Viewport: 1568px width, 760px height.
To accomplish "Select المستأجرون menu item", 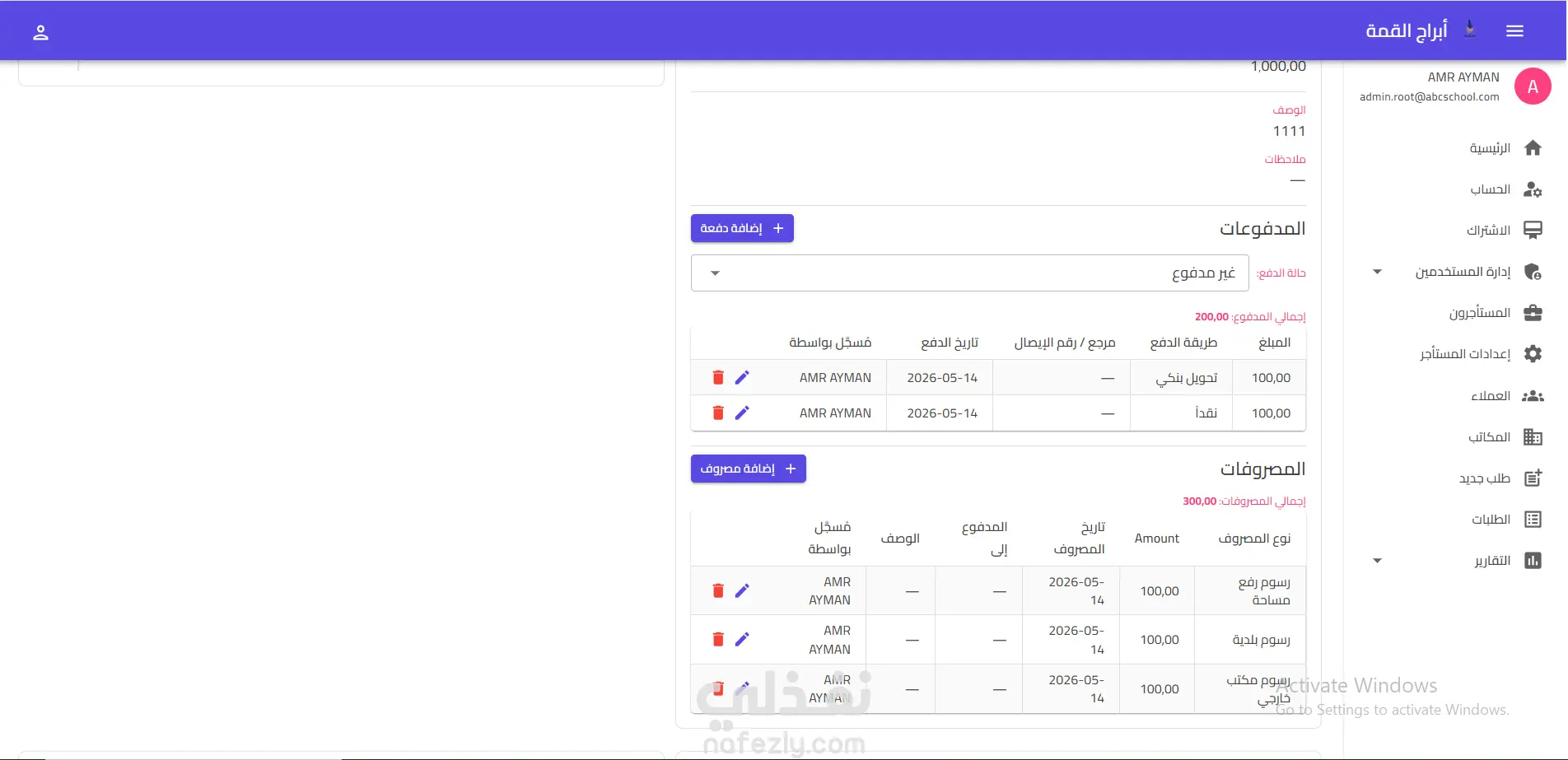I will coord(1480,313).
